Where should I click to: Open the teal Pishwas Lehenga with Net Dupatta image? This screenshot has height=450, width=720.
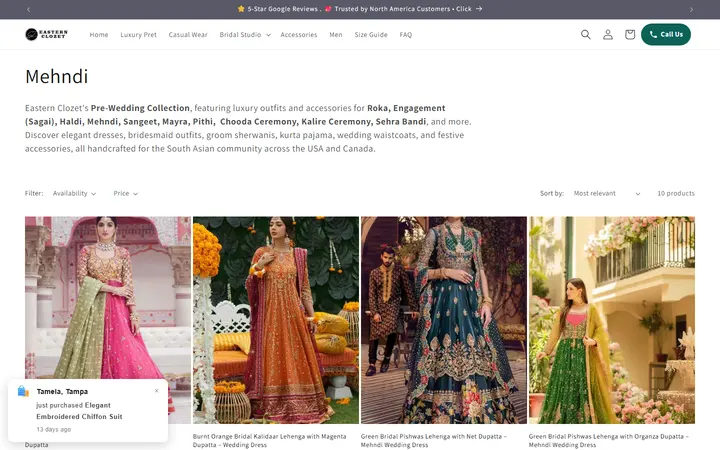(x=444, y=320)
